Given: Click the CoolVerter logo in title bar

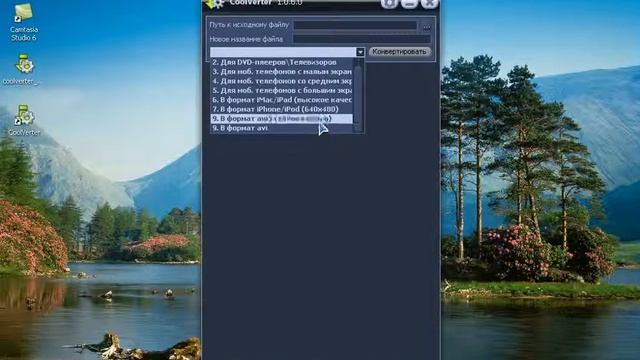Looking at the screenshot, I should [215, 4].
